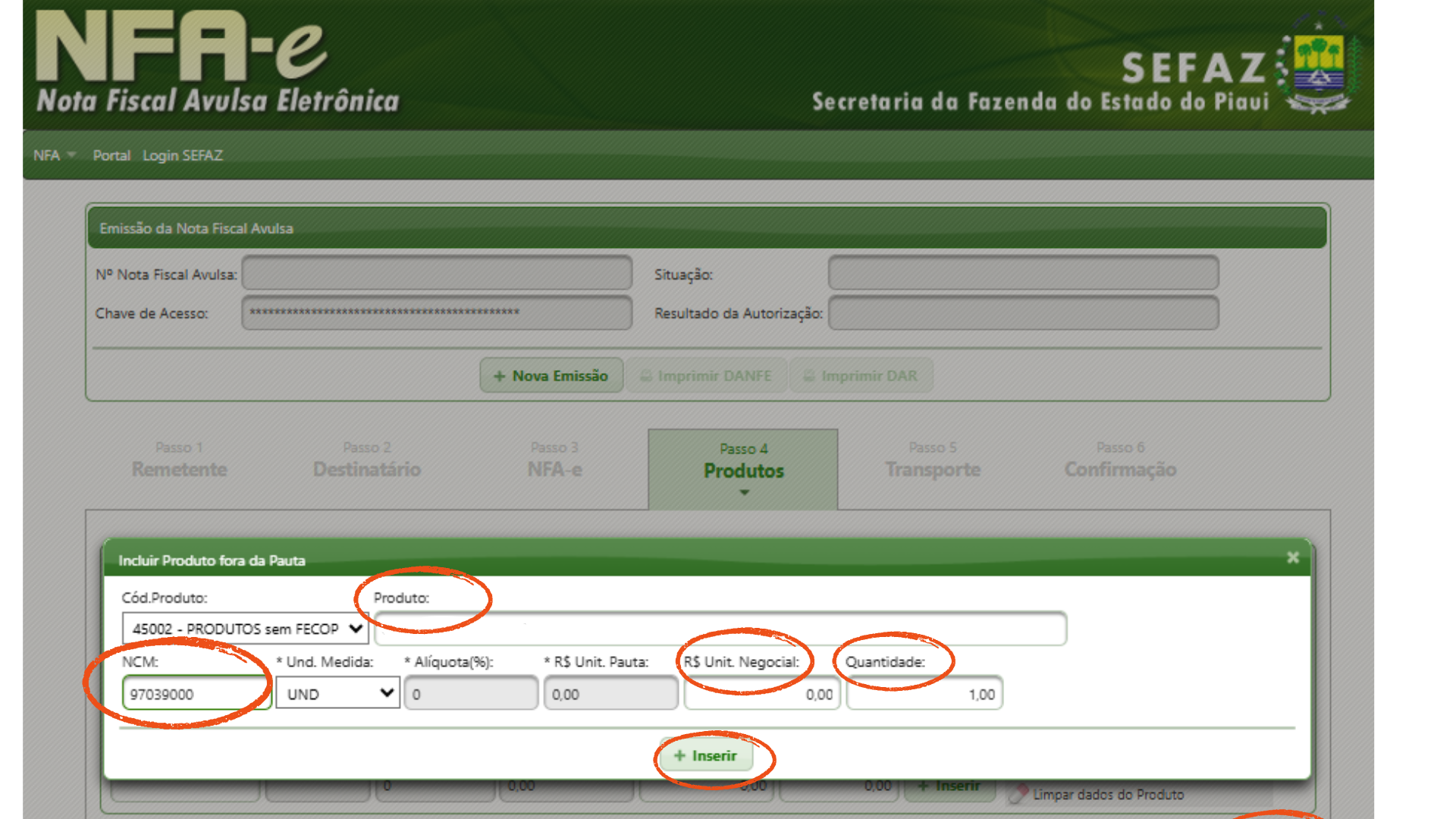Open the NFA dropdown menu
The width and height of the screenshot is (1456, 819).
[x=54, y=155]
